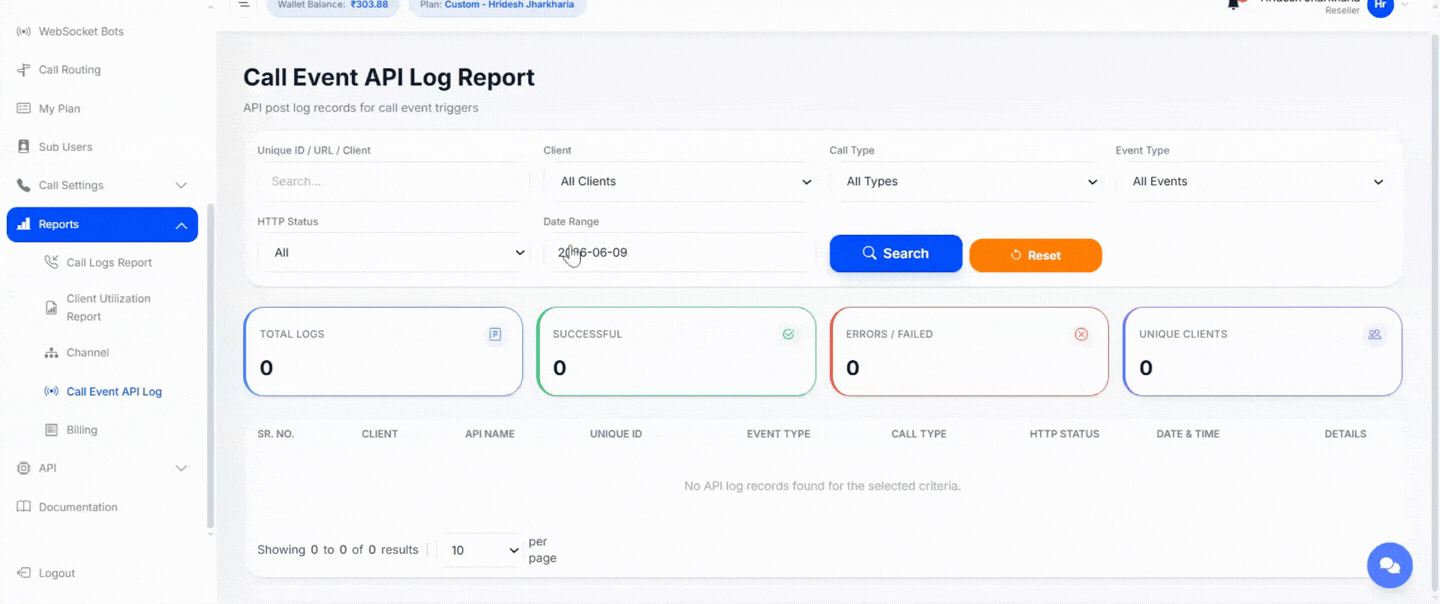The width and height of the screenshot is (1440, 604).
Task: Click the Call Event API Log Report heading
Action: 389,78
